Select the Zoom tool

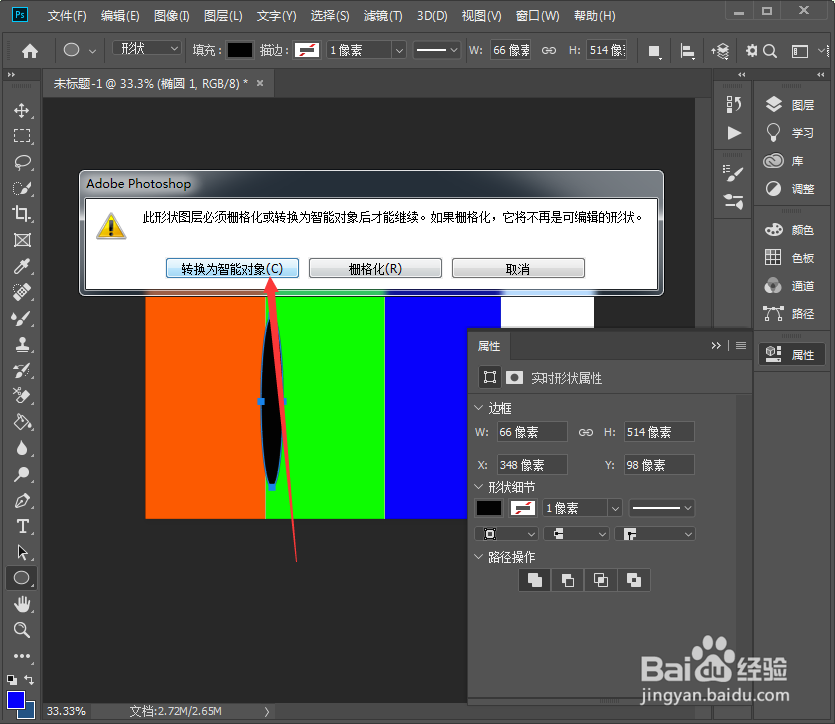(22, 631)
